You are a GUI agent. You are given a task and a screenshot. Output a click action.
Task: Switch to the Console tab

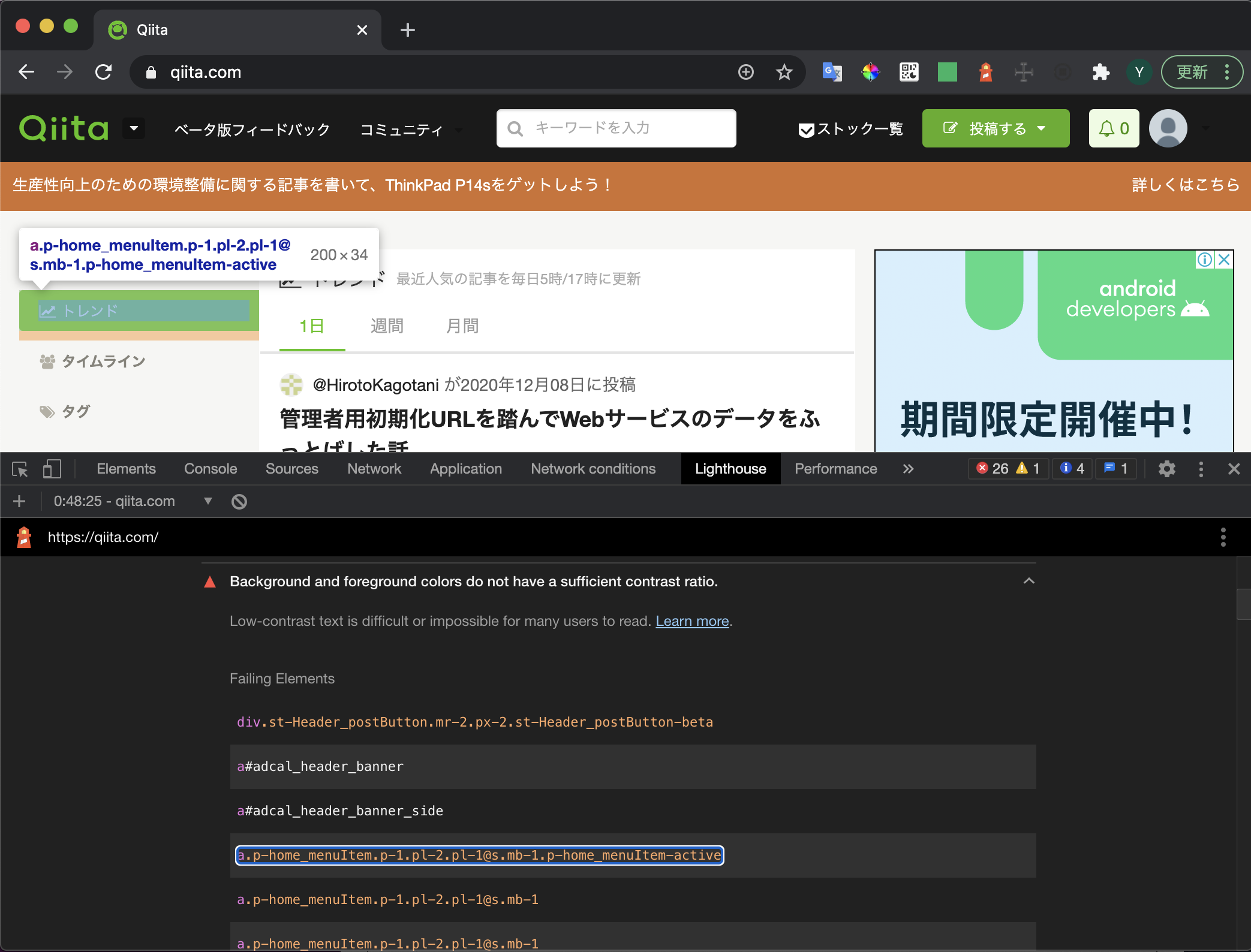click(210, 469)
